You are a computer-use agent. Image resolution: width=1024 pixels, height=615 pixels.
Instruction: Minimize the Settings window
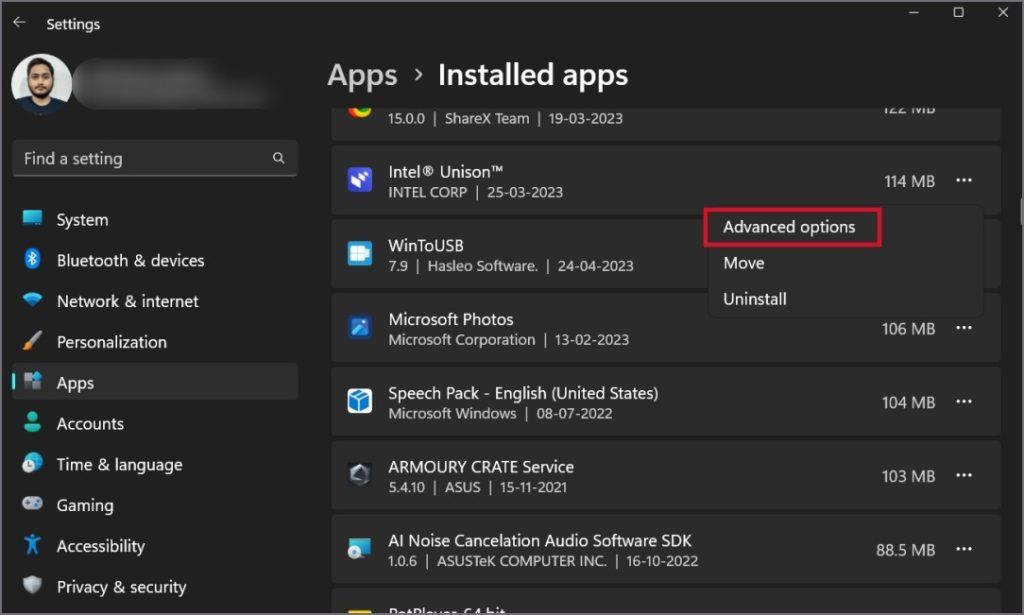(914, 12)
